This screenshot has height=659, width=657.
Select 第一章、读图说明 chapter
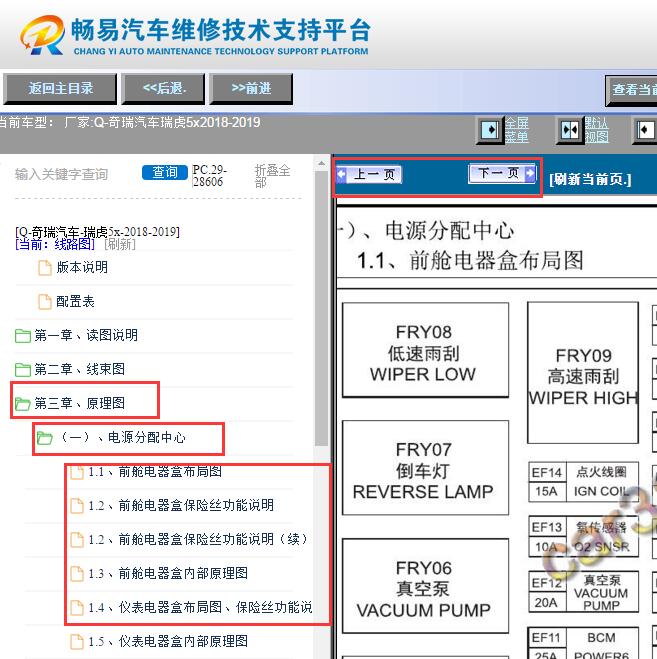click(x=86, y=335)
